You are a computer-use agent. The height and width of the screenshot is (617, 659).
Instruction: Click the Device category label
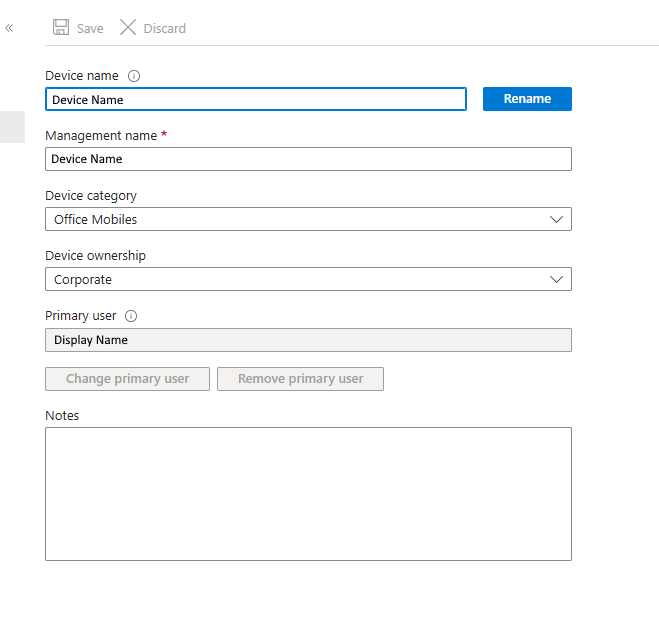pos(91,196)
